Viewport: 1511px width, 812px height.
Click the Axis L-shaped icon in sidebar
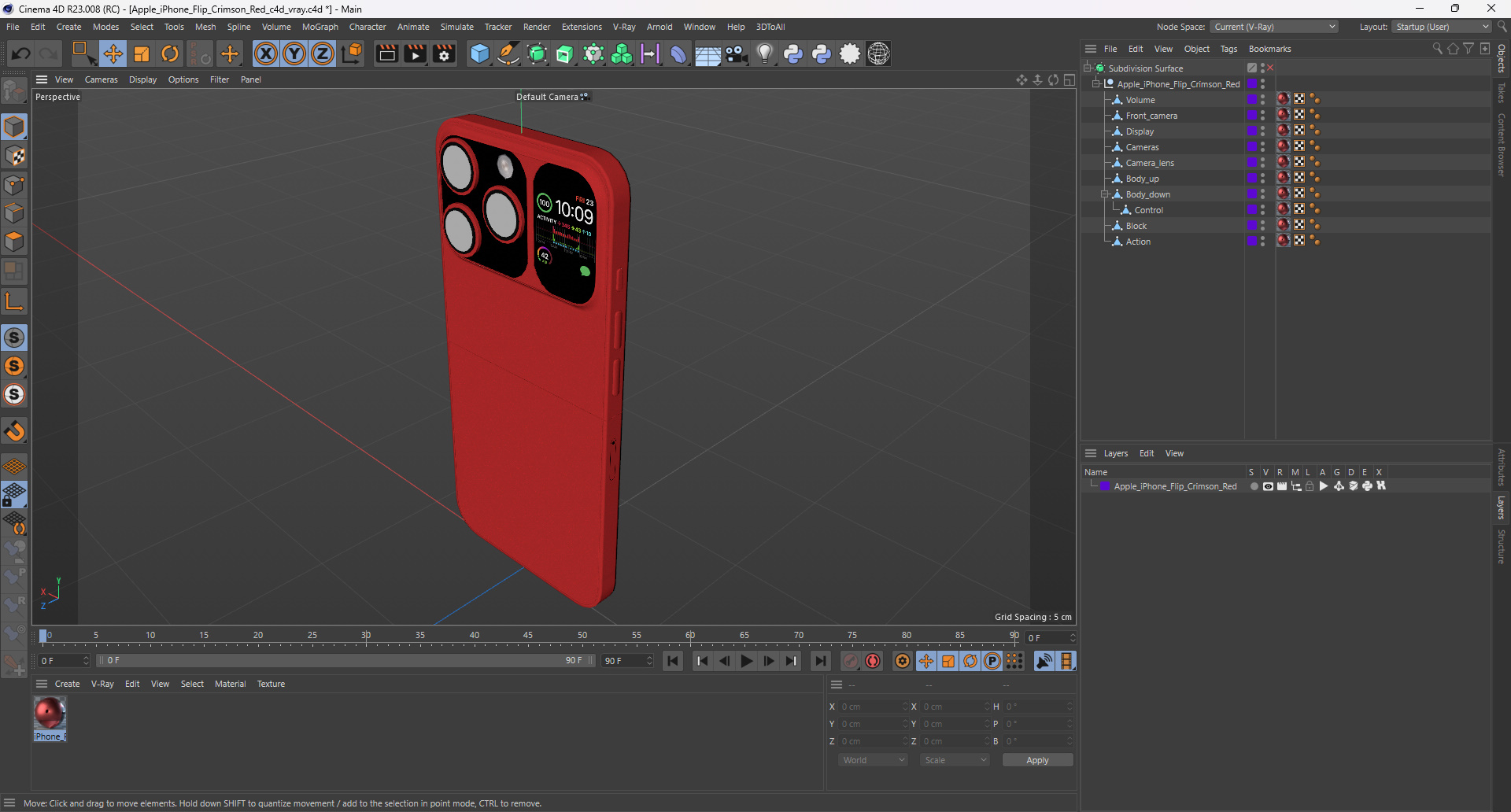[14, 301]
